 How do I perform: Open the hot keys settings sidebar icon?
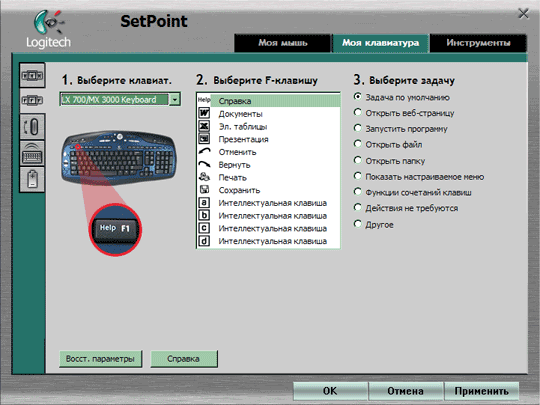(32, 75)
